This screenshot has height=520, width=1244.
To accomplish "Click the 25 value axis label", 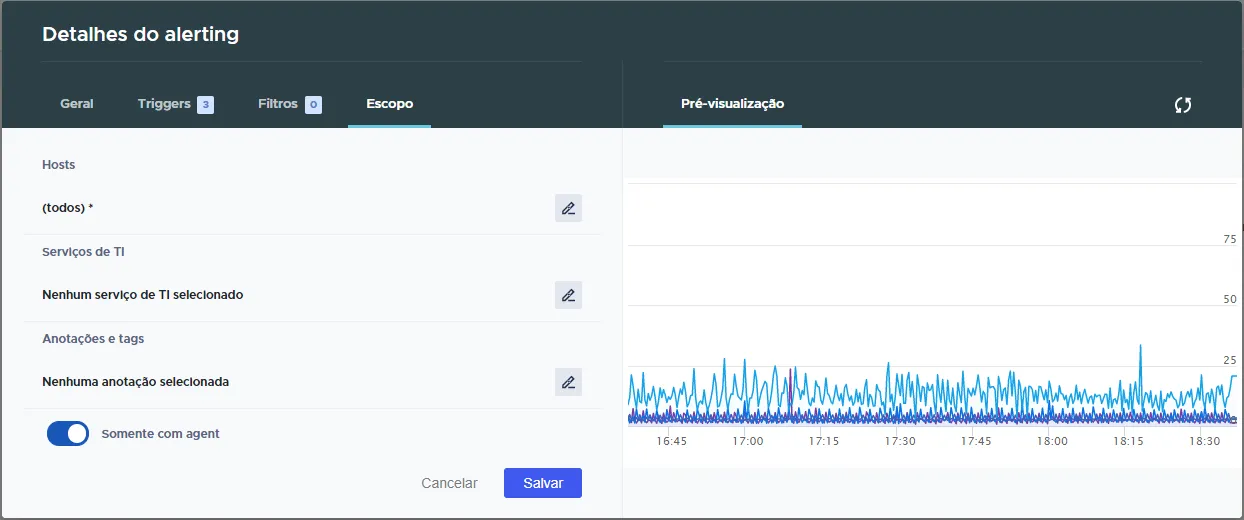I will [1230, 360].
